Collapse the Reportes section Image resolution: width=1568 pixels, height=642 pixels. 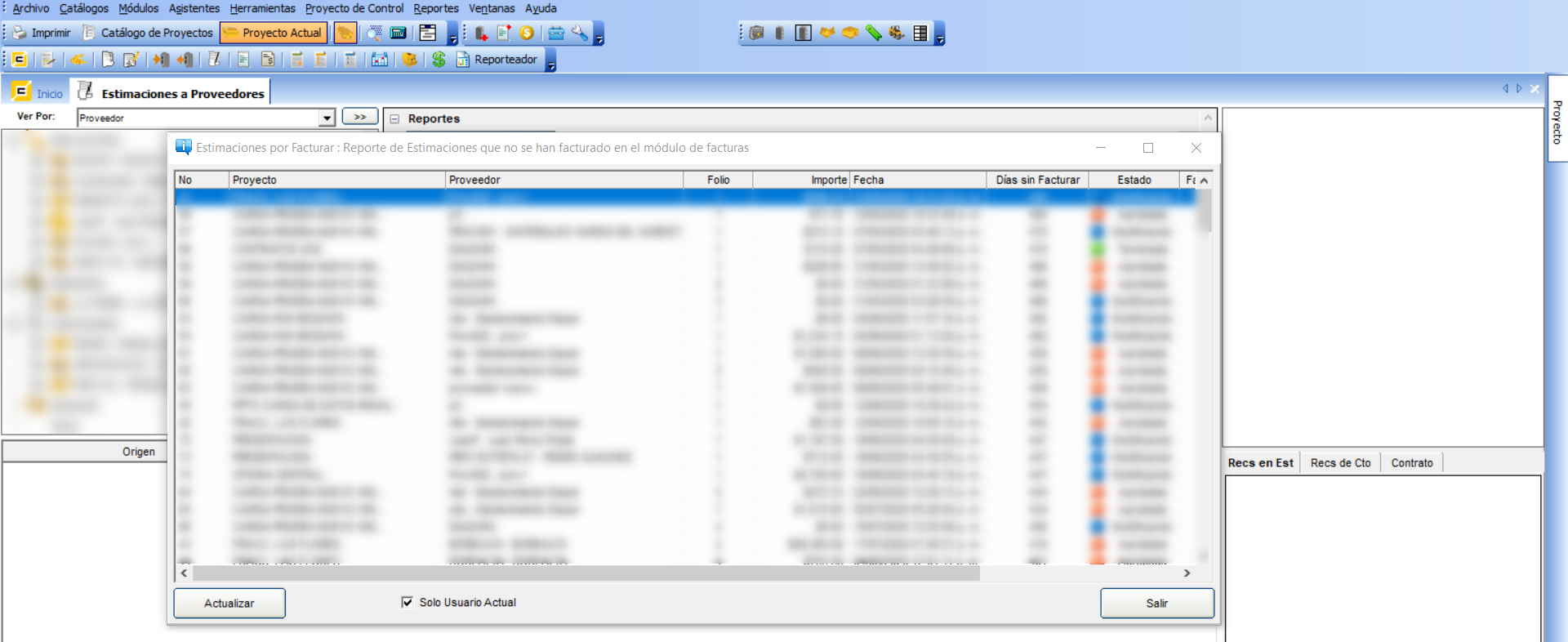[394, 119]
